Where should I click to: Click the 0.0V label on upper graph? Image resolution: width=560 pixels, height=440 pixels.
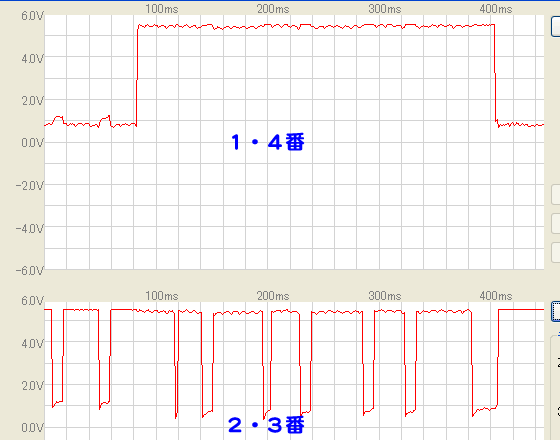32,143
